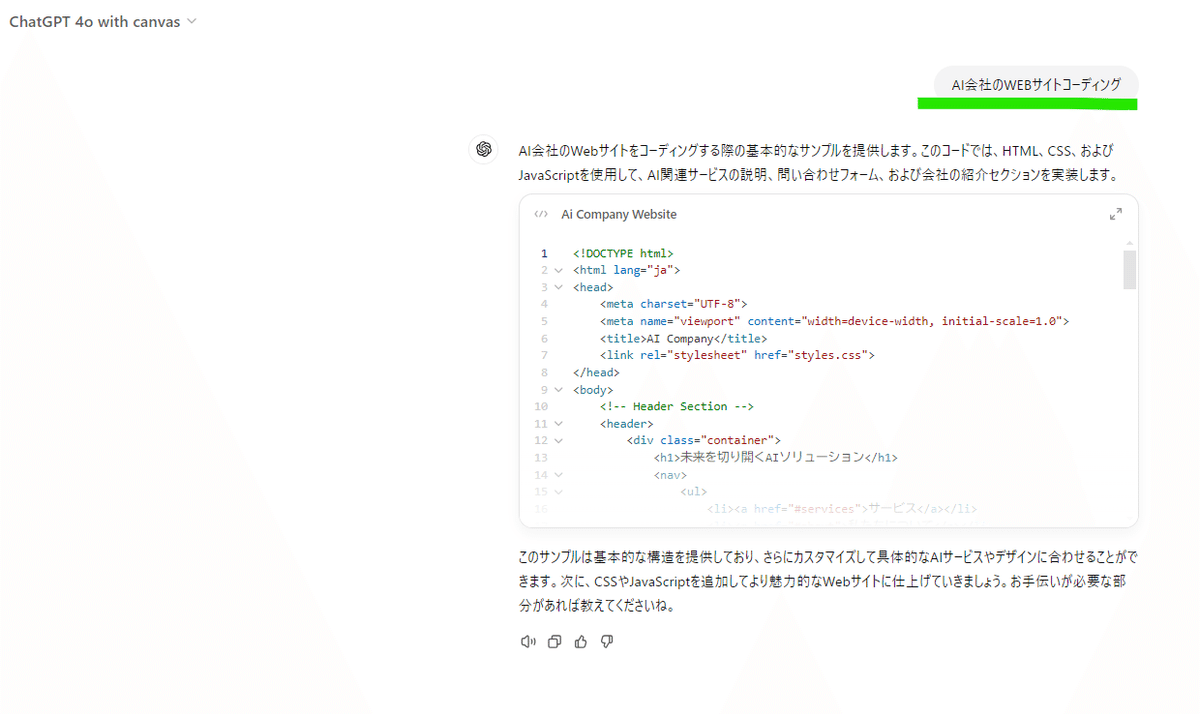Collapse the nav element fold on line 14

tap(558, 474)
